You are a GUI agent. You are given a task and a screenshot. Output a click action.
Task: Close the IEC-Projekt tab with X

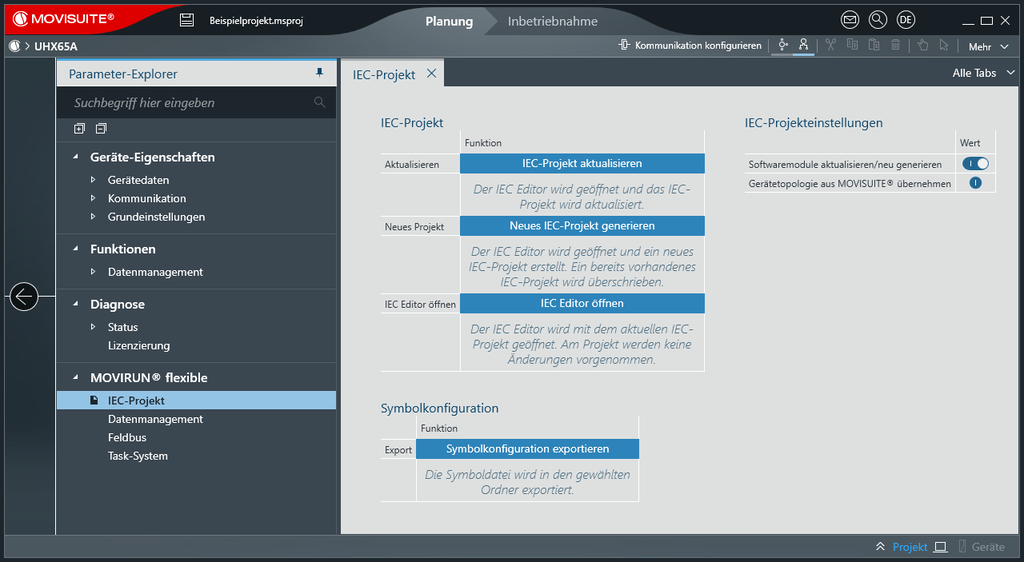[x=432, y=73]
